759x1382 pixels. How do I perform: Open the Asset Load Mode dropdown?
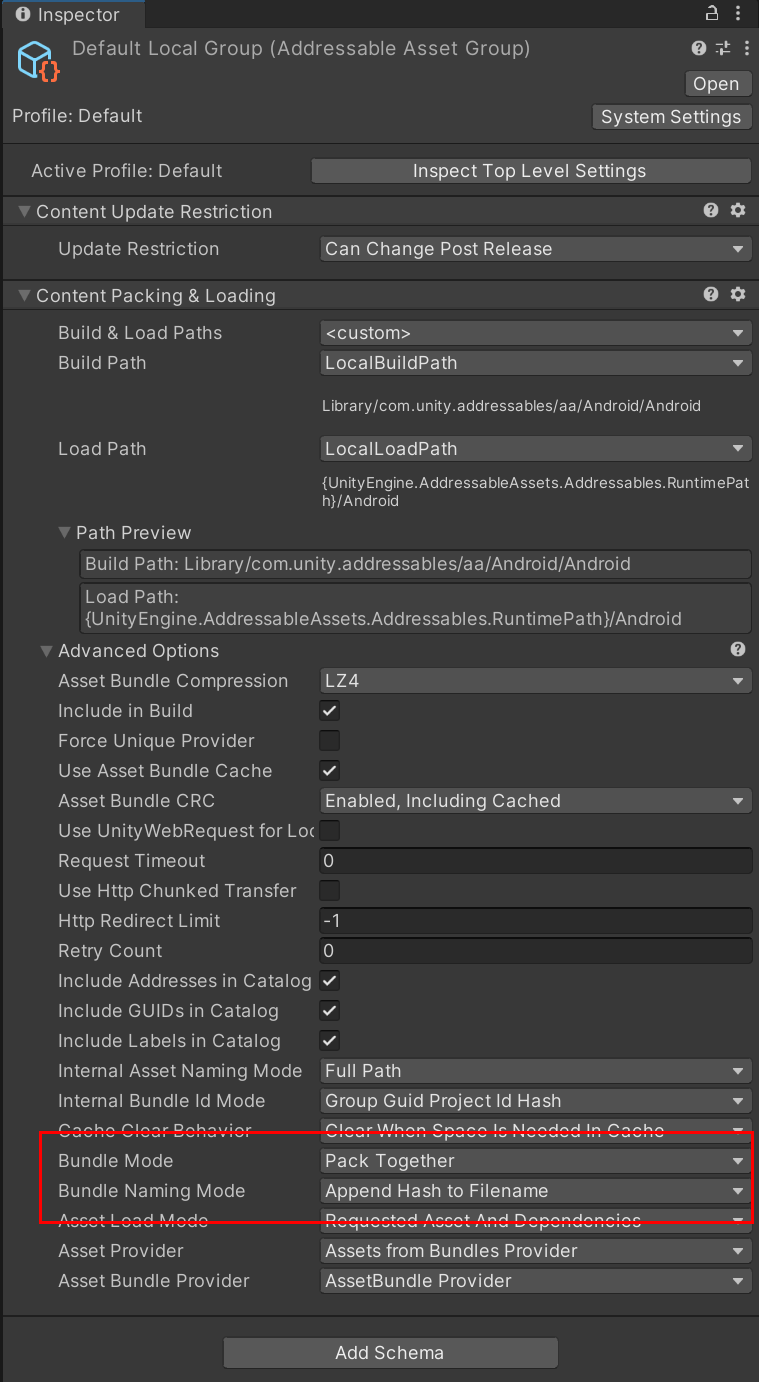(535, 1221)
